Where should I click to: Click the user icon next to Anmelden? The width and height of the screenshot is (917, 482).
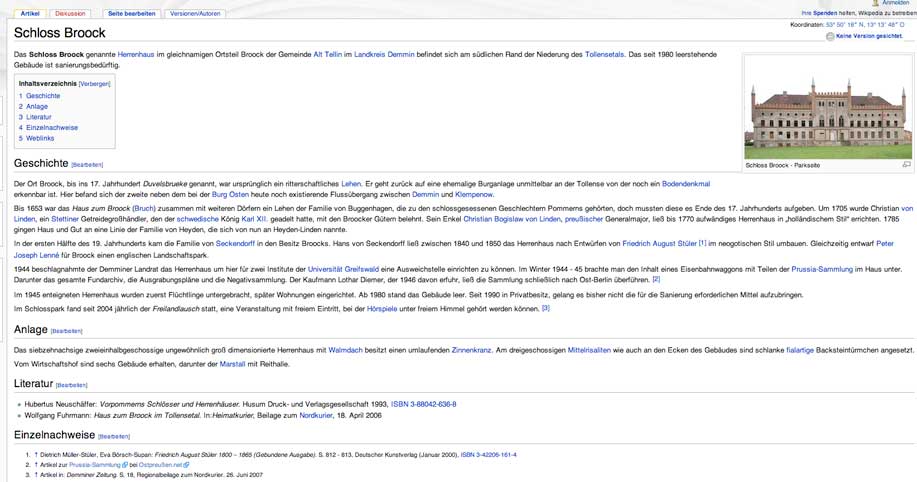(x=875, y=3)
